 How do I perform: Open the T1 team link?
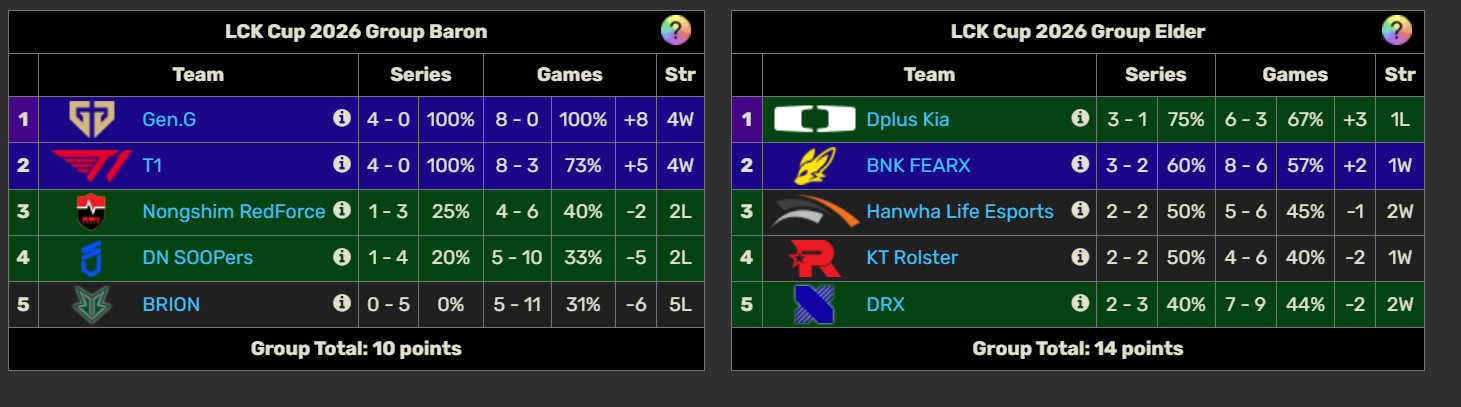[152, 166]
